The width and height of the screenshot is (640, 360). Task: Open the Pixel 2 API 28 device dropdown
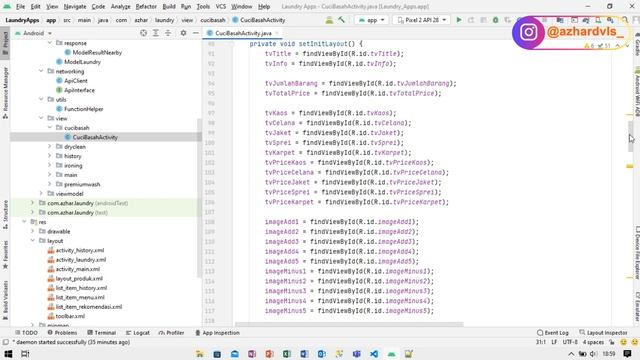pos(422,20)
